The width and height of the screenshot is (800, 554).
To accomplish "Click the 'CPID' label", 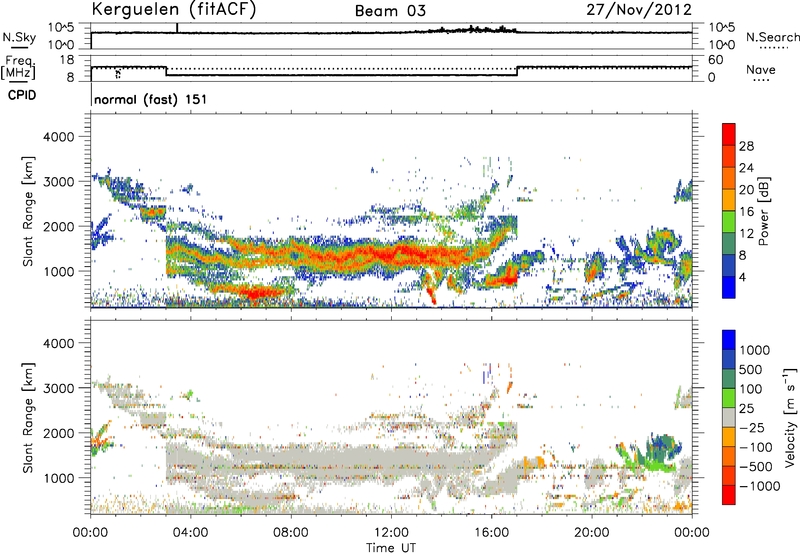I will coord(22,95).
